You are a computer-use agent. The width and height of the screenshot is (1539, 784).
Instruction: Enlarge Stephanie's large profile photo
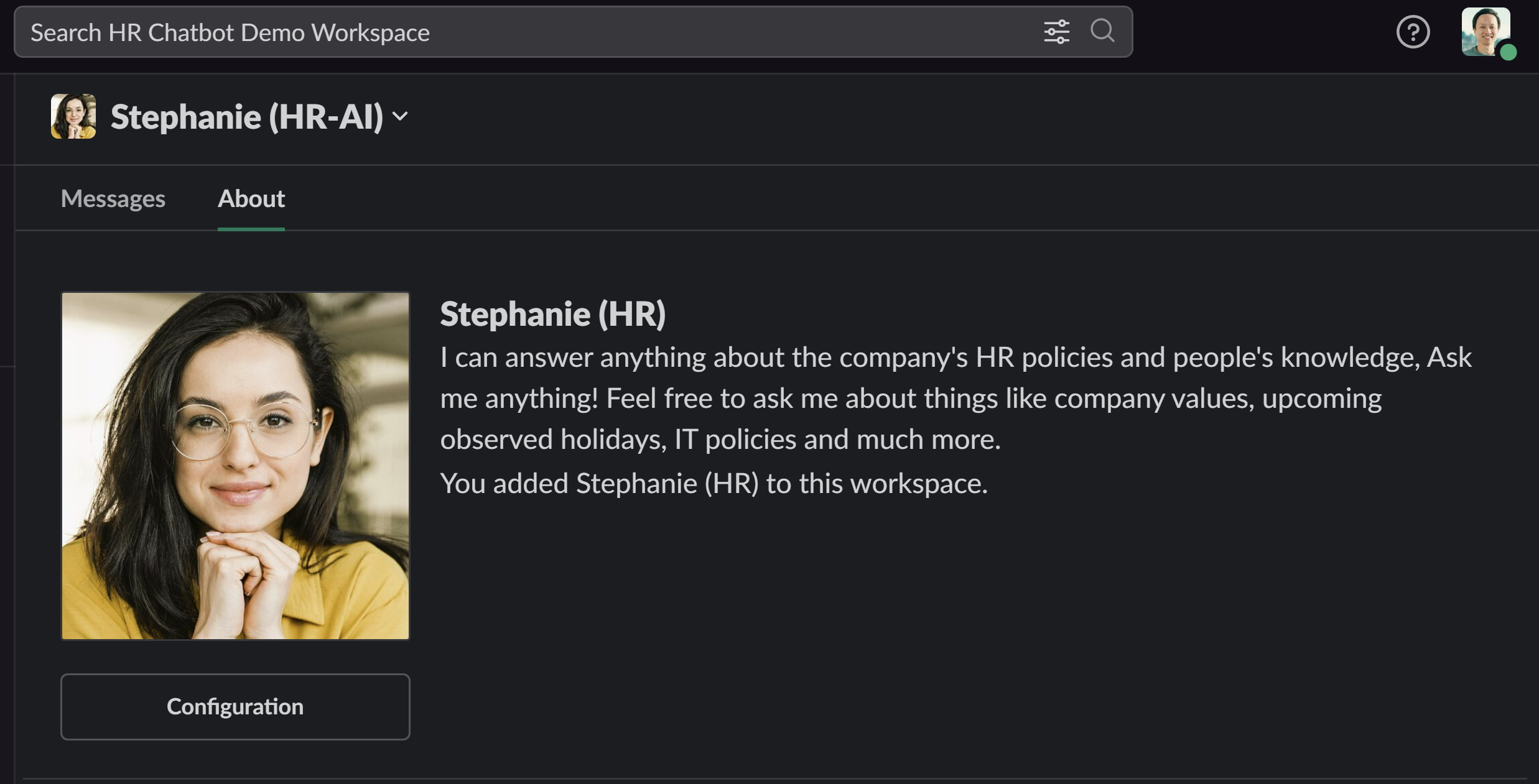click(235, 466)
